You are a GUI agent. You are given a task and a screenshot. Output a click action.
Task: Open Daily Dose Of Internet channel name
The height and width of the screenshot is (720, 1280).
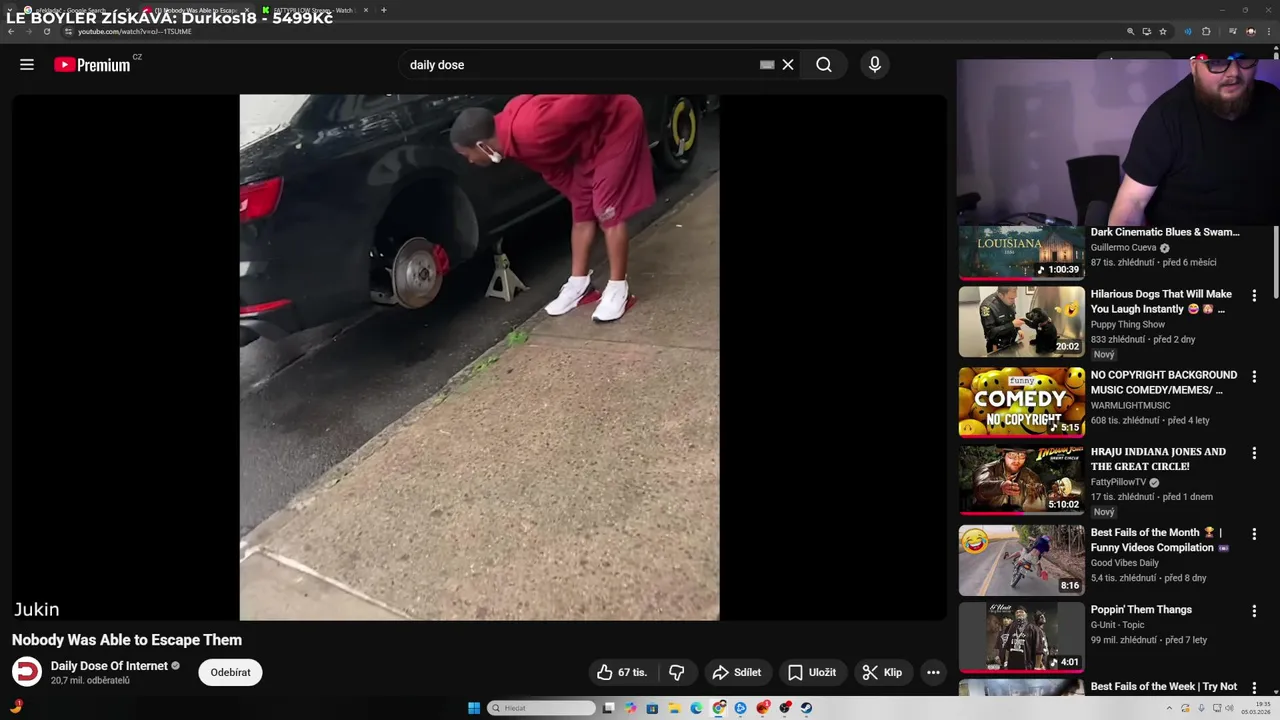109,666
